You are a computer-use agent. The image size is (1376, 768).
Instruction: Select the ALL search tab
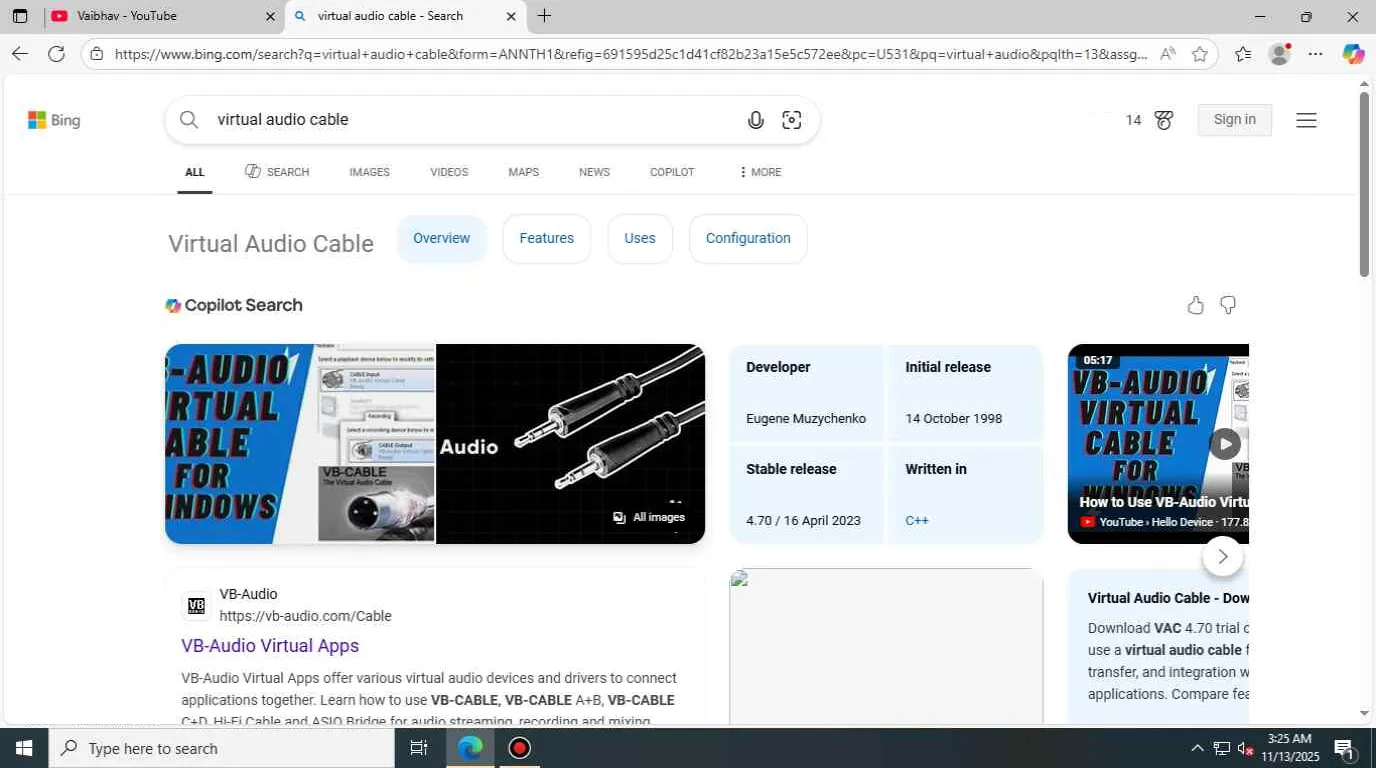pyautogui.click(x=194, y=172)
